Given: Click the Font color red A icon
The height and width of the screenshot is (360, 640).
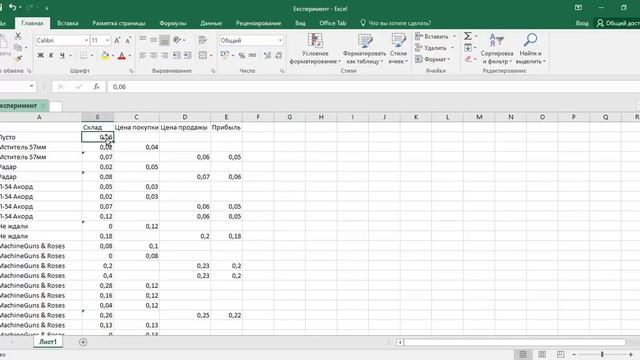Looking at the screenshot, I should pos(122,56).
